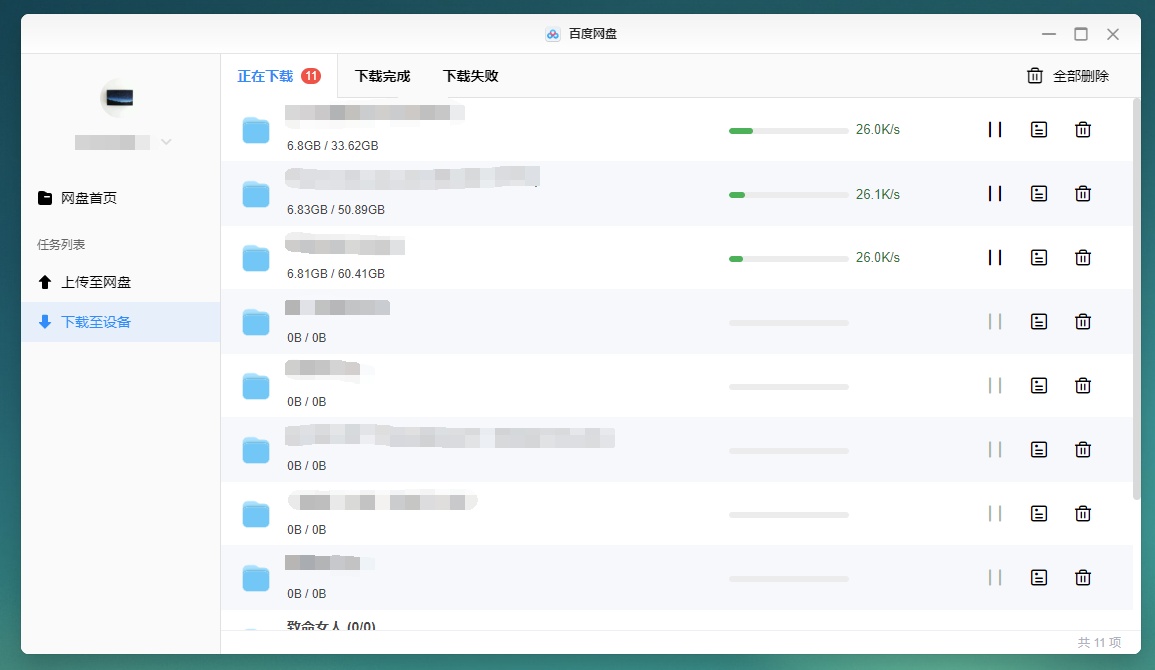Screen dimensions: 1155x670
Task: Switch to 下载失败 tab
Action: (470, 76)
